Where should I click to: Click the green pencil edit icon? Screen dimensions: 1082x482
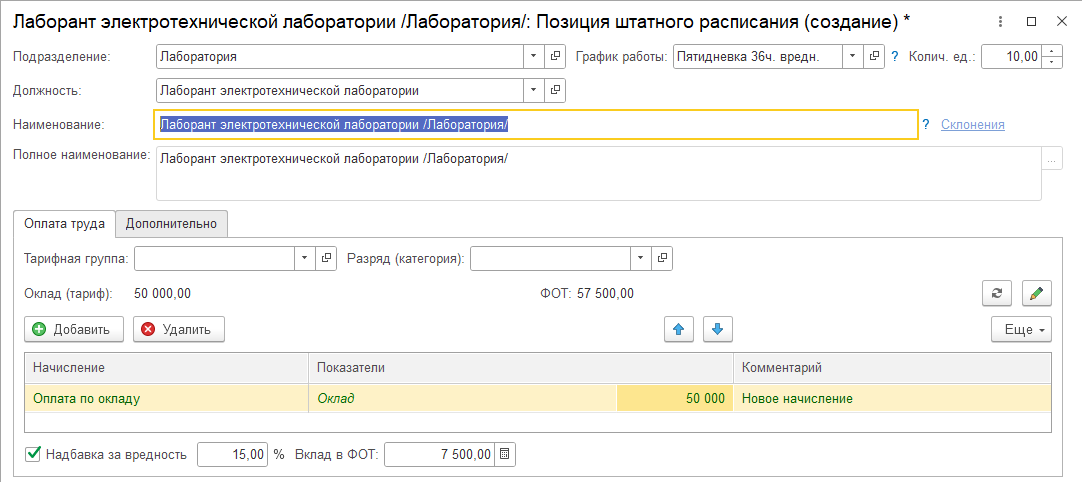pyautogui.click(x=1036, y=293)
